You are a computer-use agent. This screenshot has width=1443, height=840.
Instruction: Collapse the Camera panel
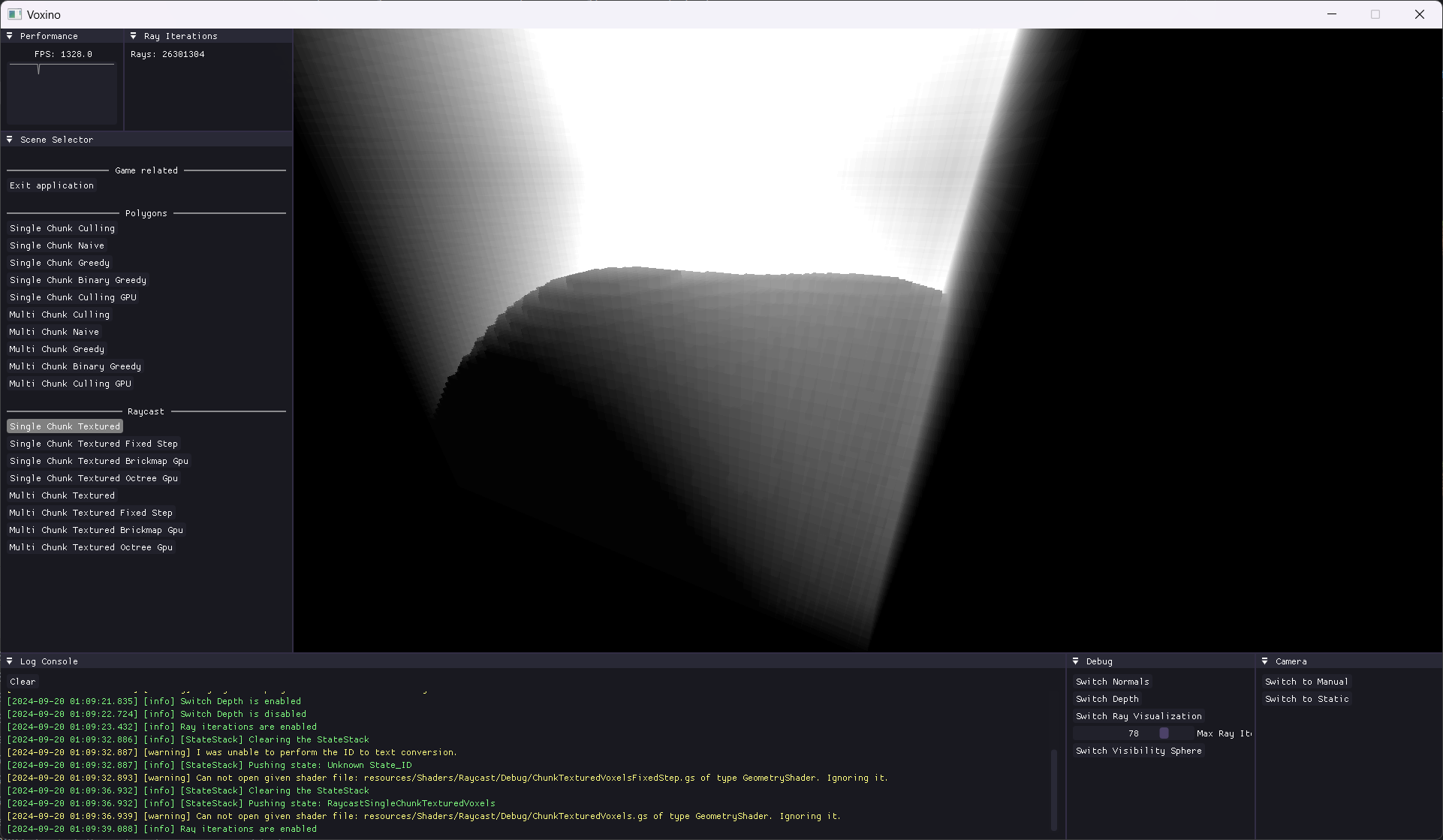[x=1265, y=661]
